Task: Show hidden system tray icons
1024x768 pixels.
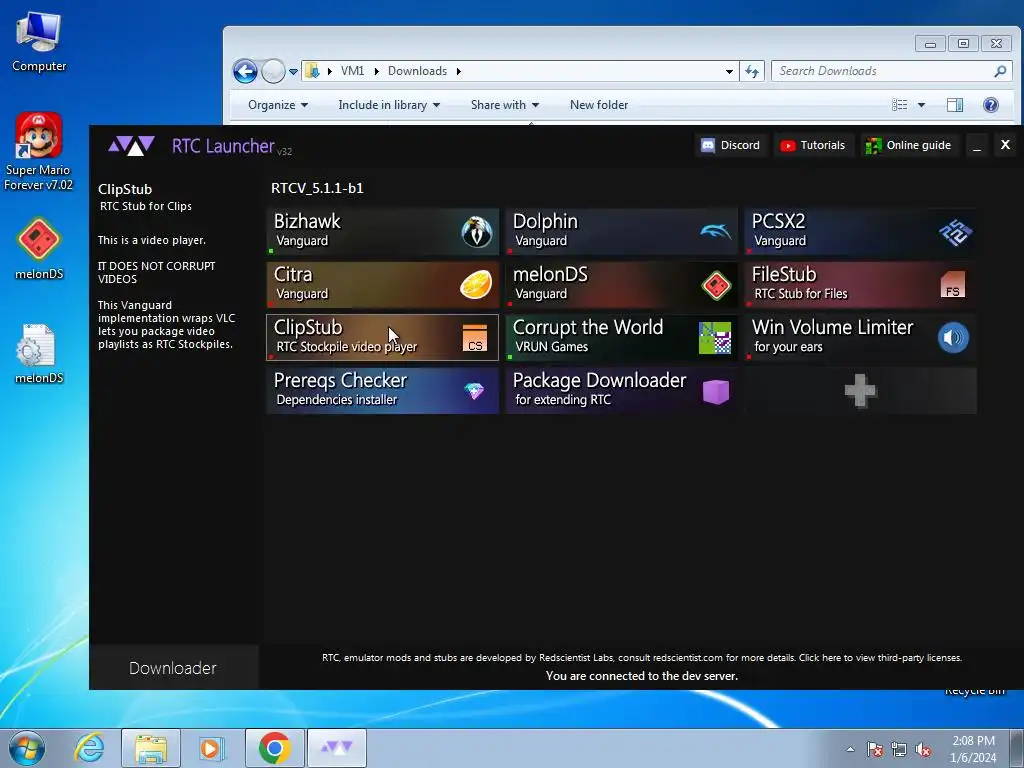Action: coord(850,749)
